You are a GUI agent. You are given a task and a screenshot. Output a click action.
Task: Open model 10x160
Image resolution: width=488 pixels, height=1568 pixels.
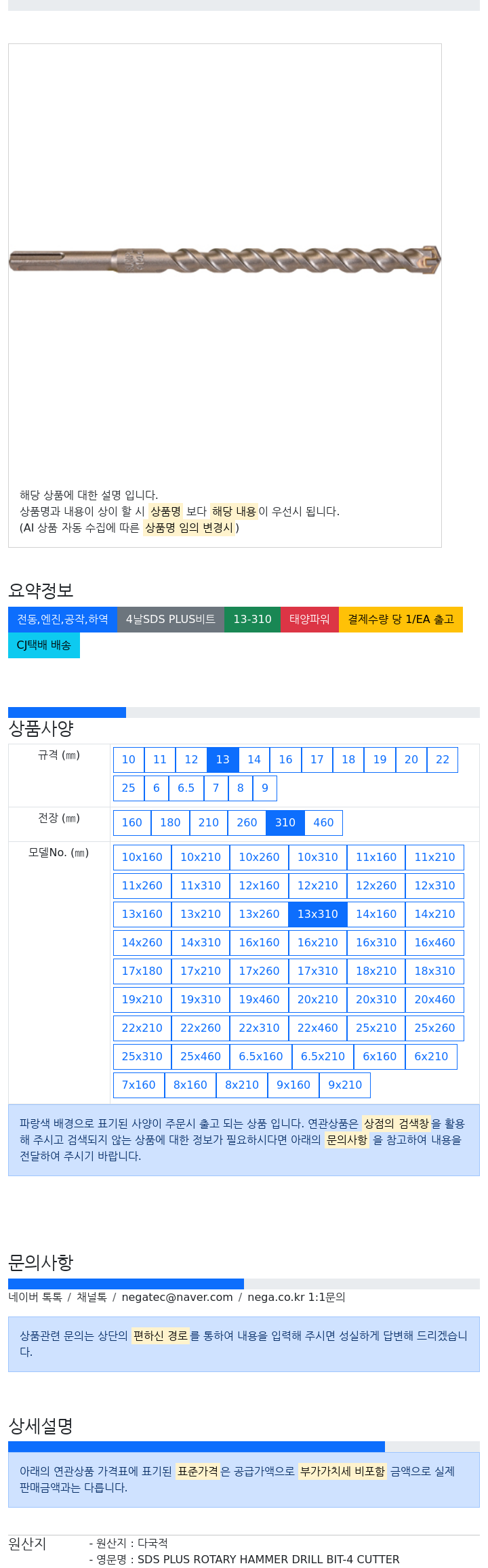coord(142,858)
